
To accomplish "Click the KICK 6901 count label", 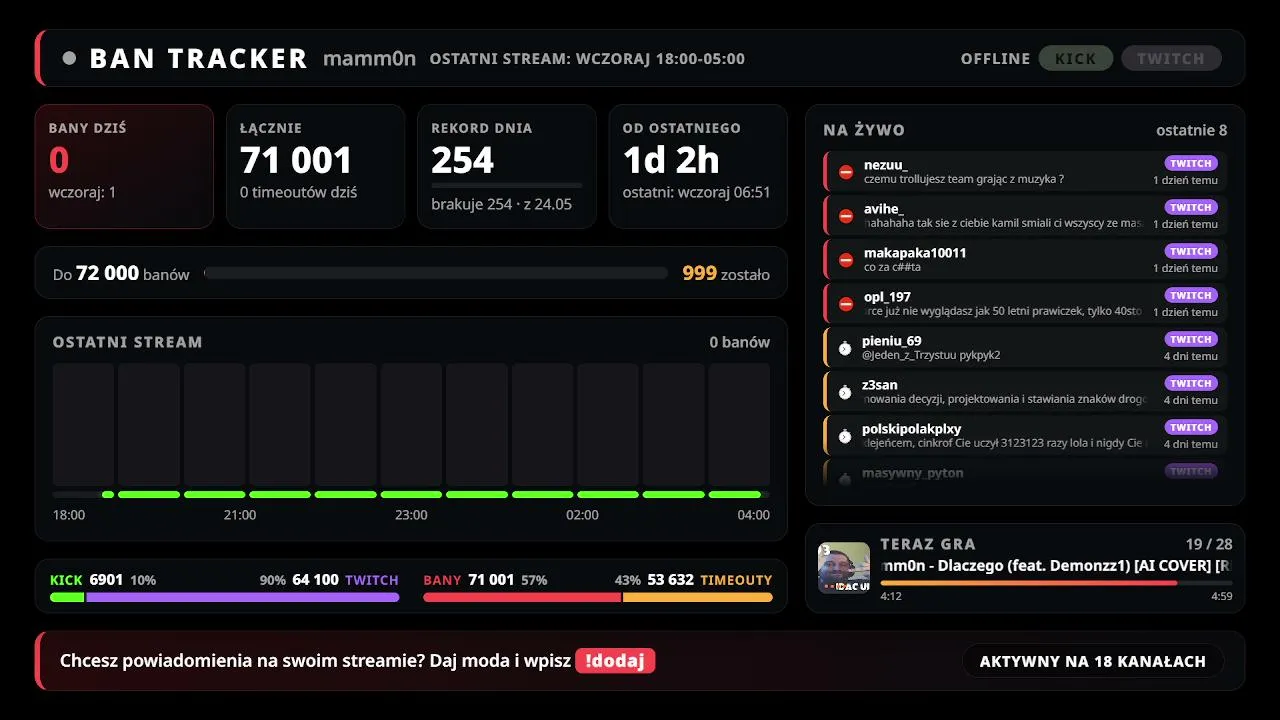I will click(x=86, y=580).
